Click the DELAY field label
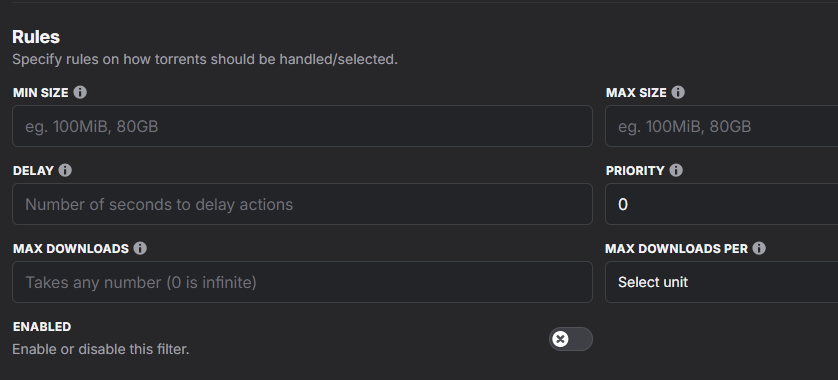 tap(33, 171)
